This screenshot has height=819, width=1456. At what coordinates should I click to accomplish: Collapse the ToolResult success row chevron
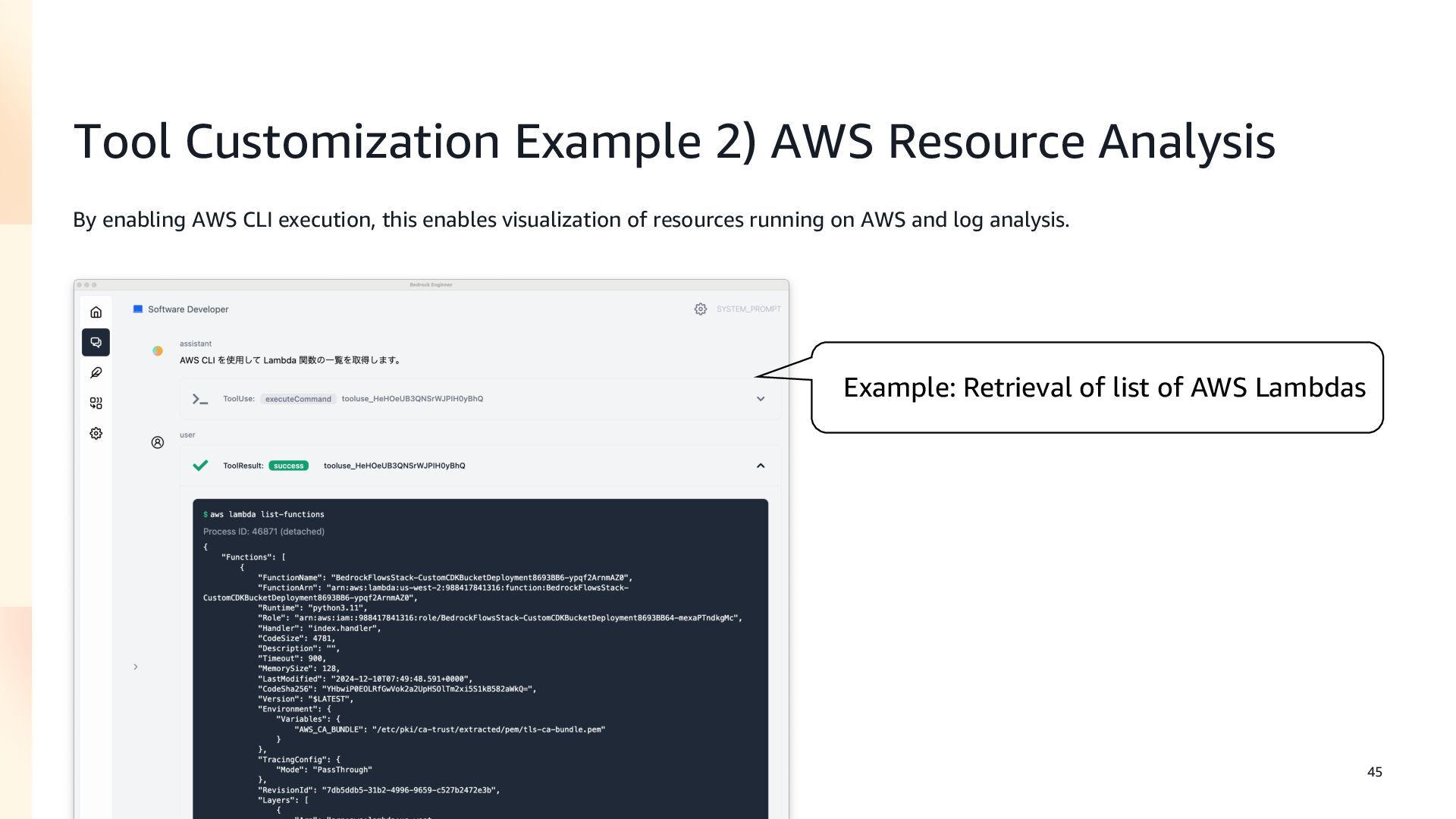click(761, 466)
